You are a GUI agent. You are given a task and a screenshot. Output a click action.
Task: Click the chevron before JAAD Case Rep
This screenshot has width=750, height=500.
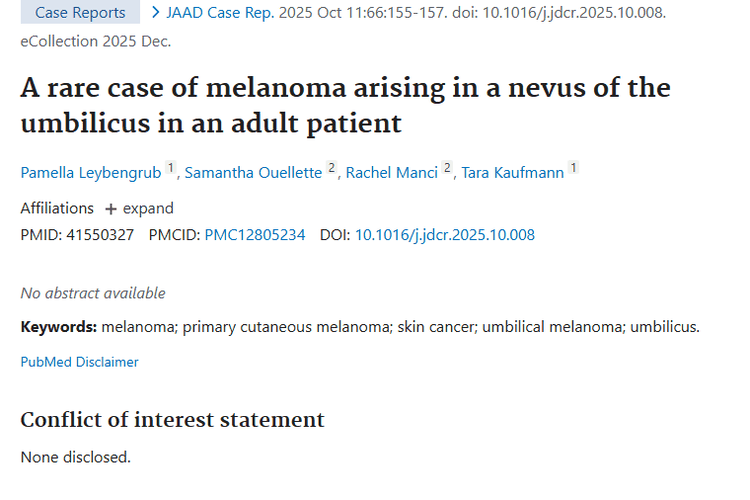click(156, 13)
